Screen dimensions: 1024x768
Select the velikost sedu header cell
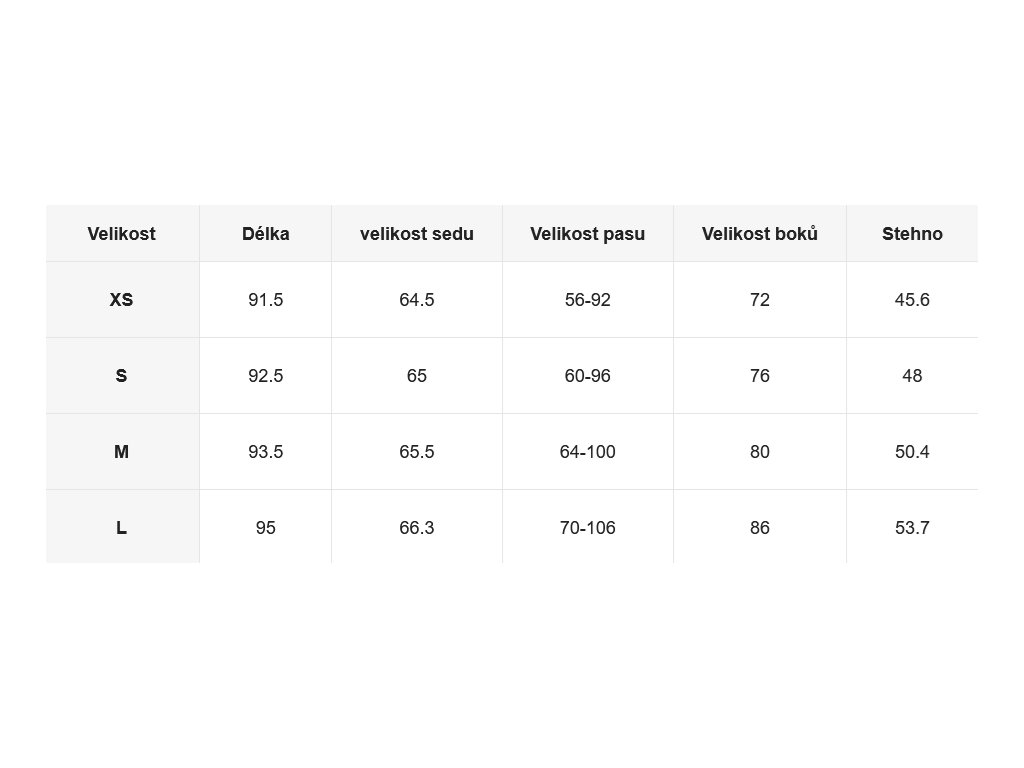(x=417, y=233)
